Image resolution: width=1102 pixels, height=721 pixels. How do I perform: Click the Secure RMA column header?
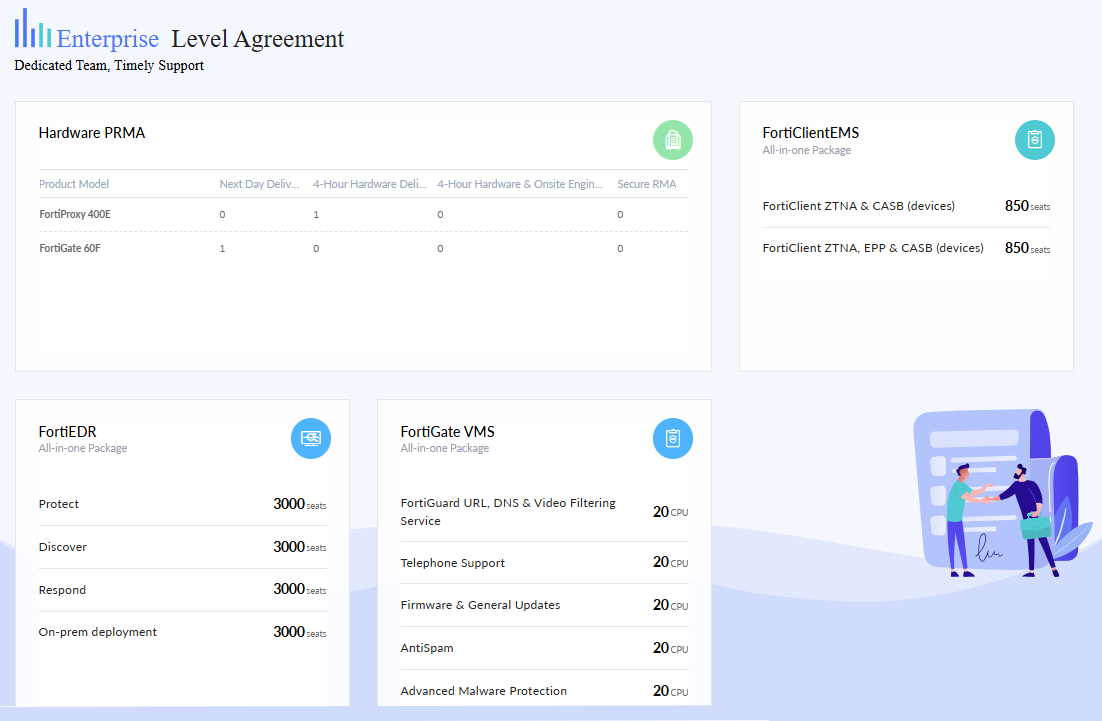point(647,184)
